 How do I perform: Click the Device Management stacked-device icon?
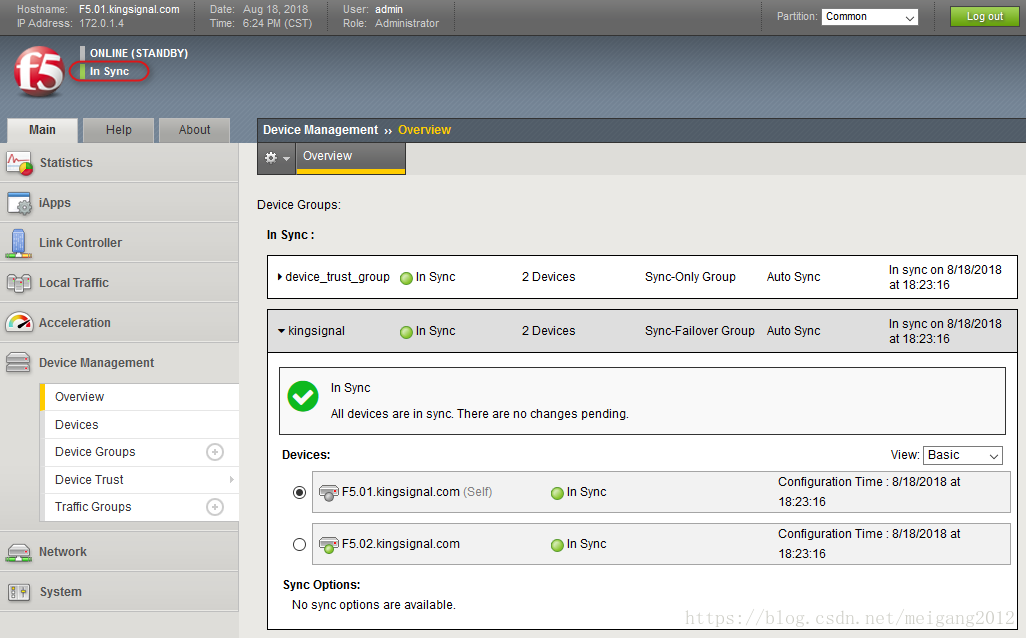18,363
